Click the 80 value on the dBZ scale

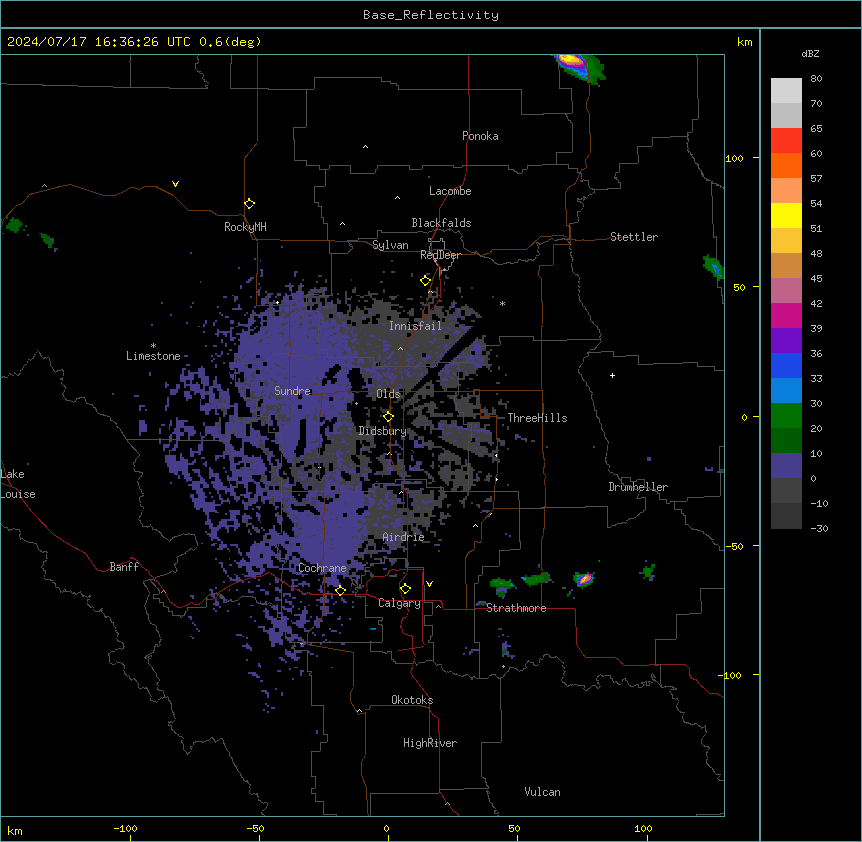pos(816,79)
